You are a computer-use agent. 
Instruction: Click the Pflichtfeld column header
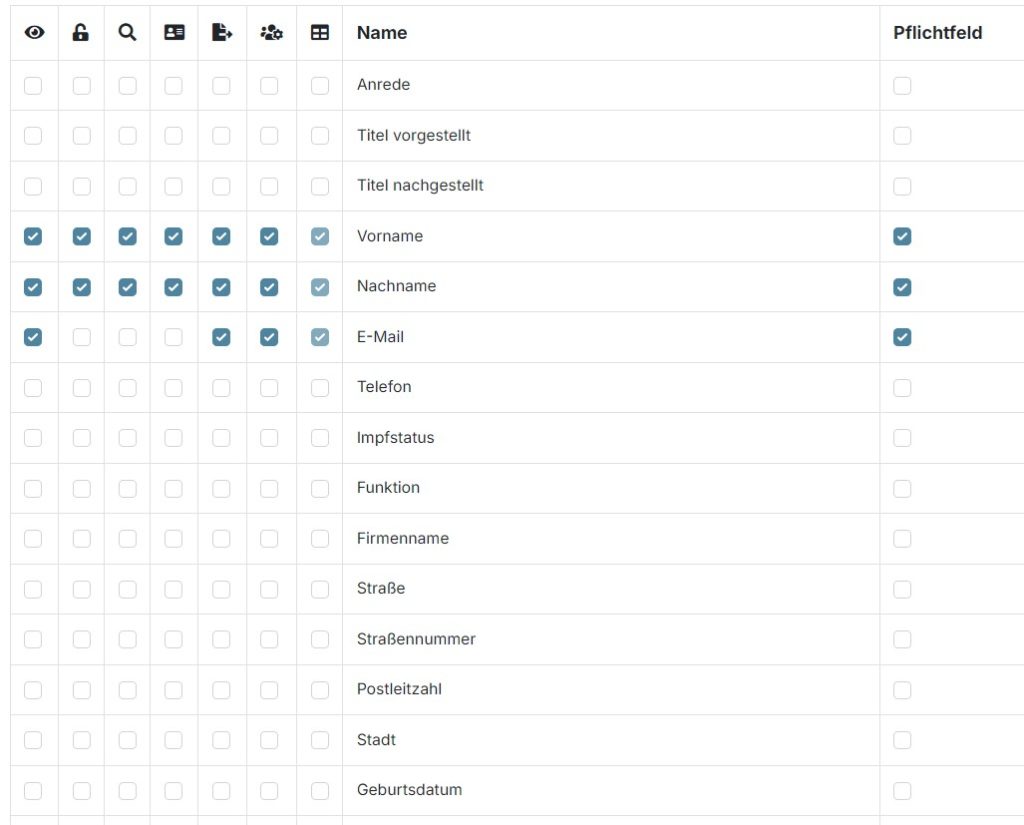[937, 33]
